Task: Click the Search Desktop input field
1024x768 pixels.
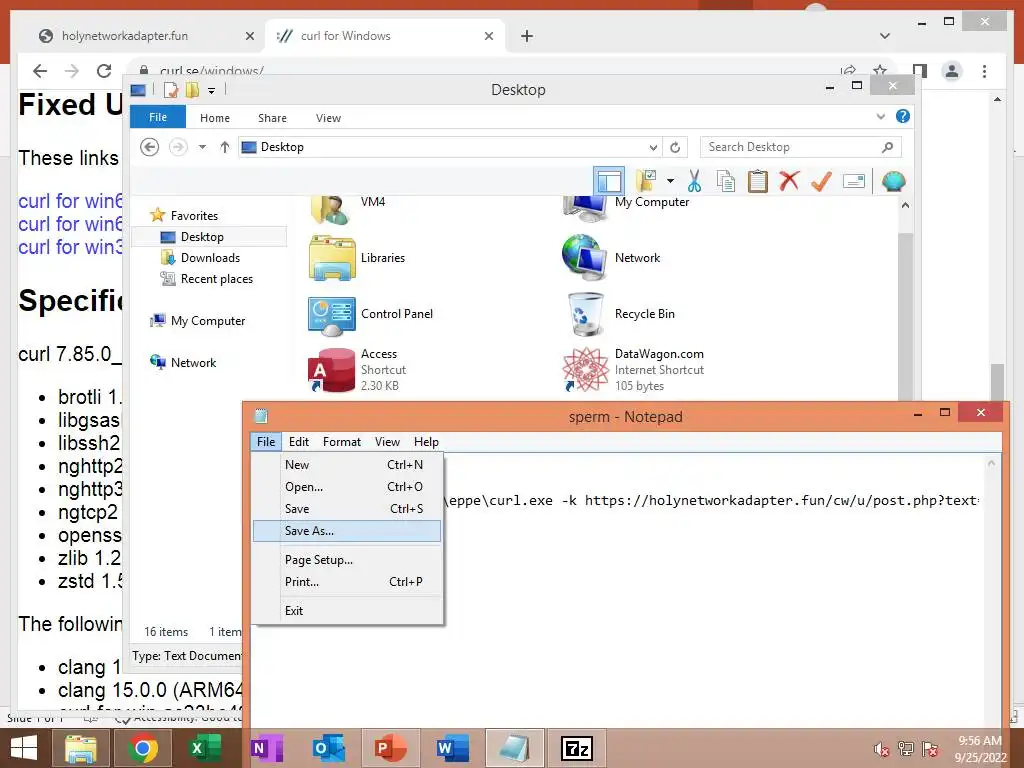Action: pos(800,147)
